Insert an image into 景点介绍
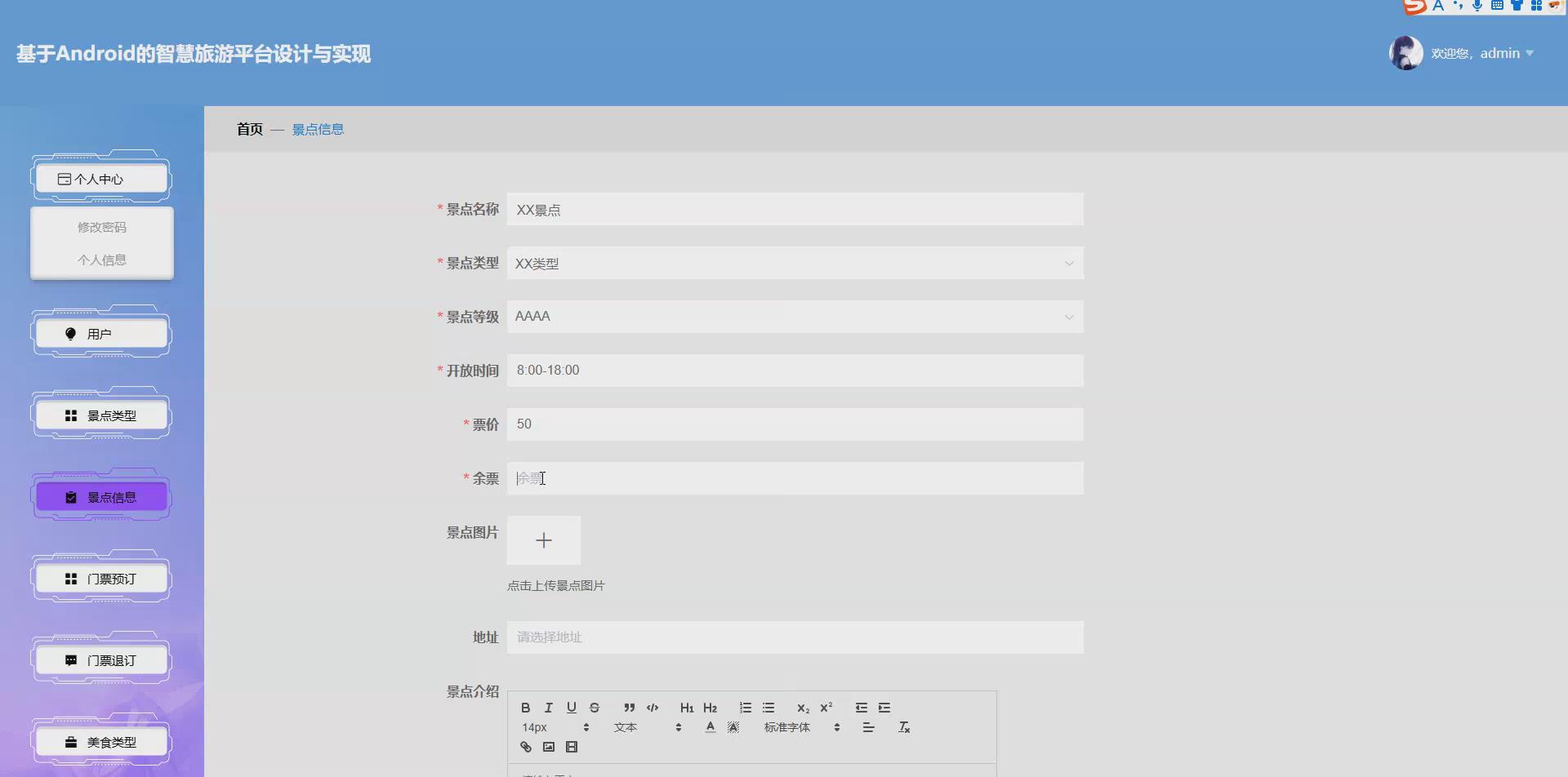 pyautogui.click(x=549, y=746)
